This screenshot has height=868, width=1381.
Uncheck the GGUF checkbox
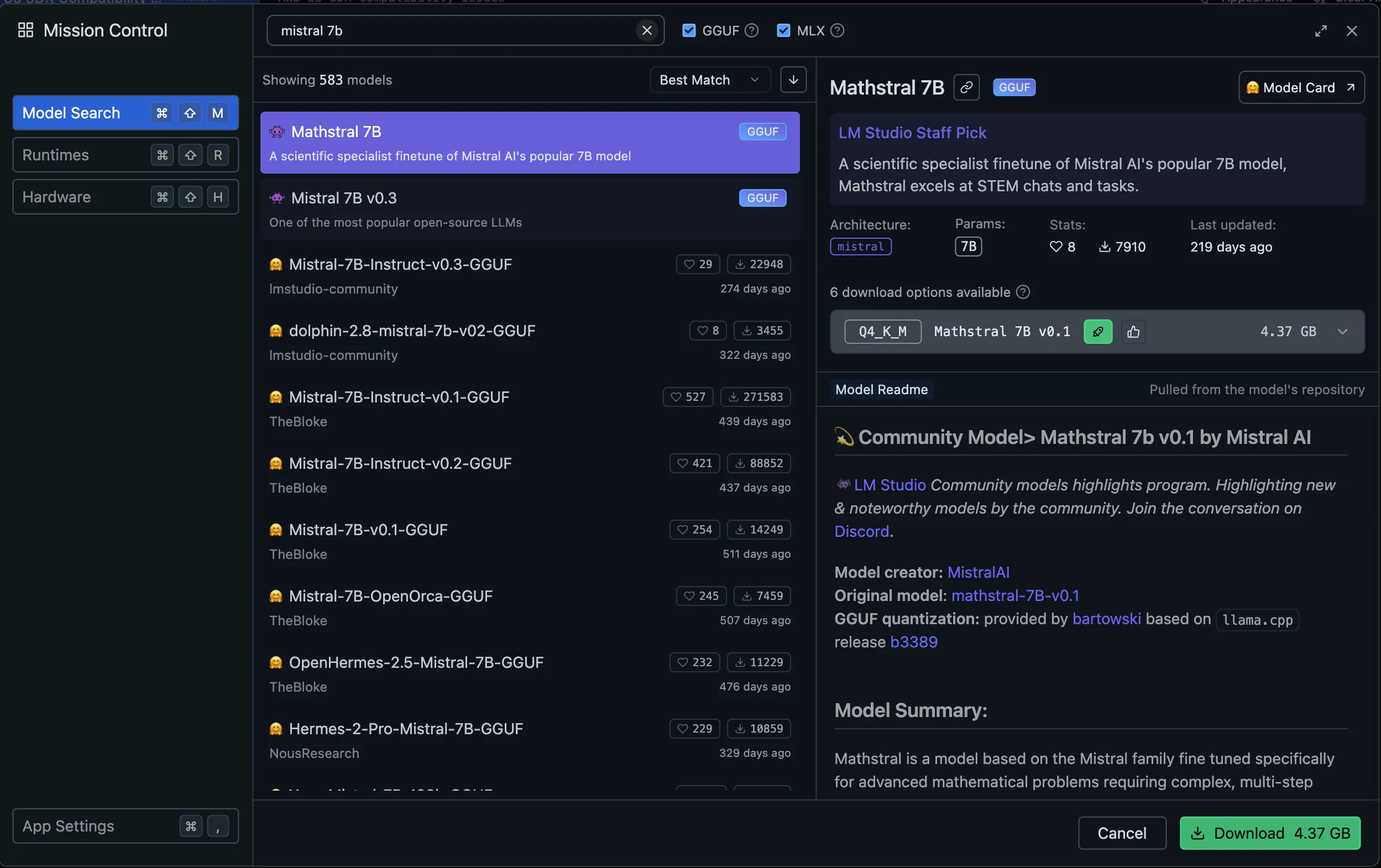pyautogui.click(x=689, y=30)
